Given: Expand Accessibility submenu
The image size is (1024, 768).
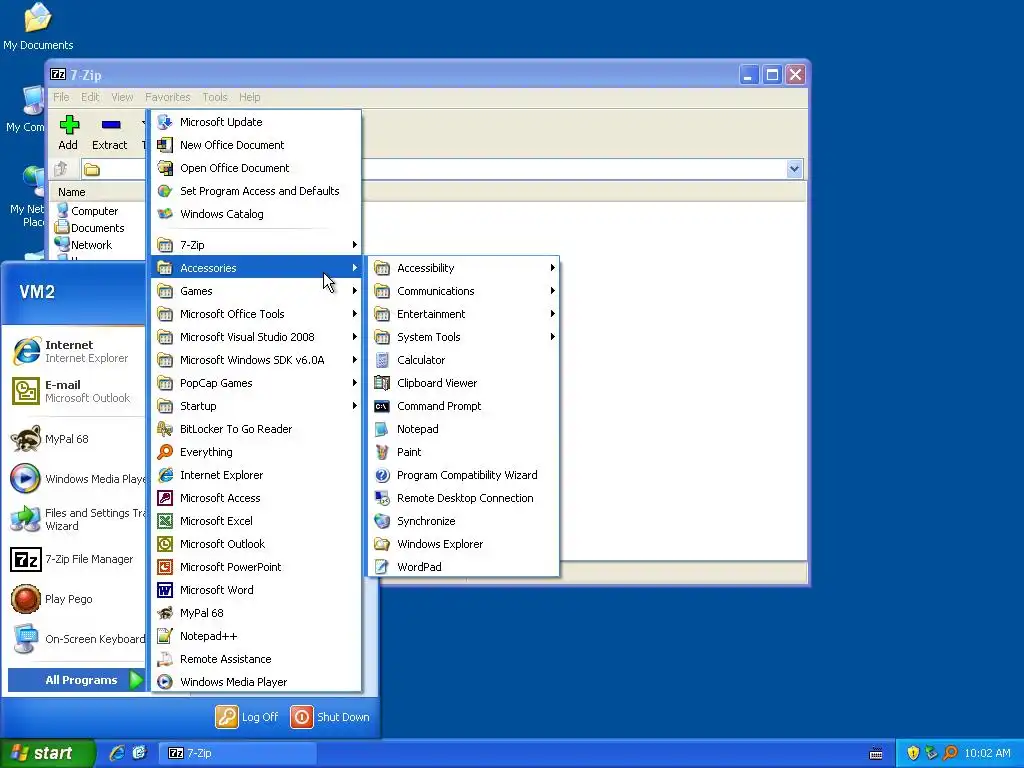Looking at the screenshot, I should (463, 268).
